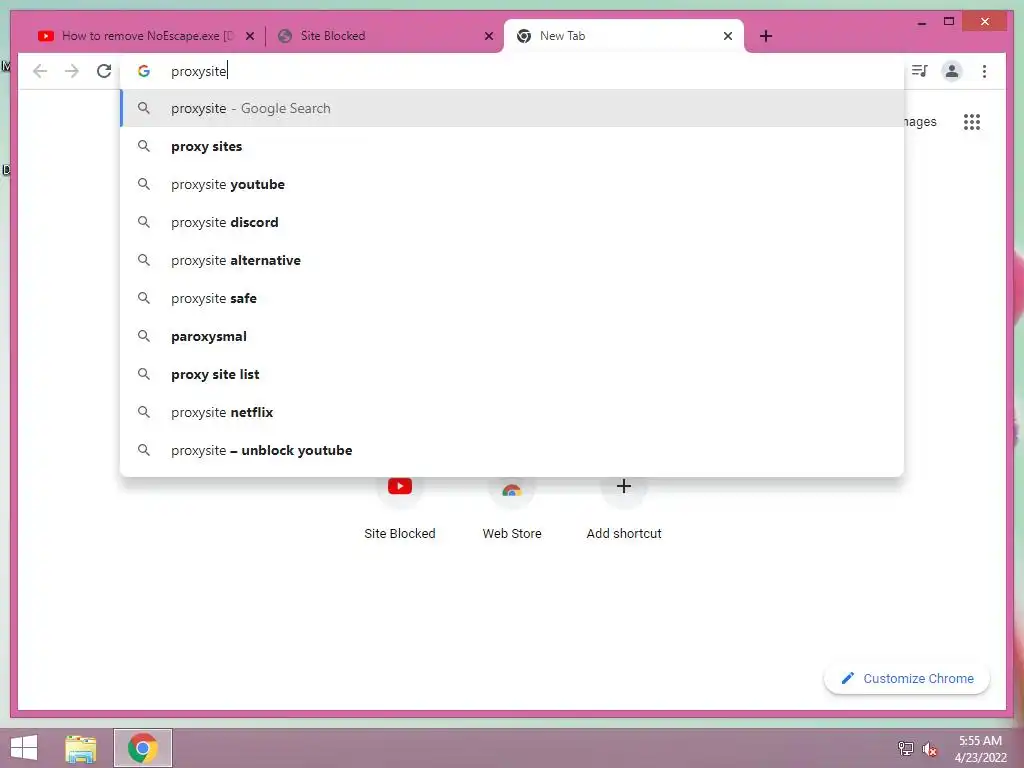1024x768 pixels.
Task: Choose the proxy sites suggestion
Action: (x=513, y=146)
